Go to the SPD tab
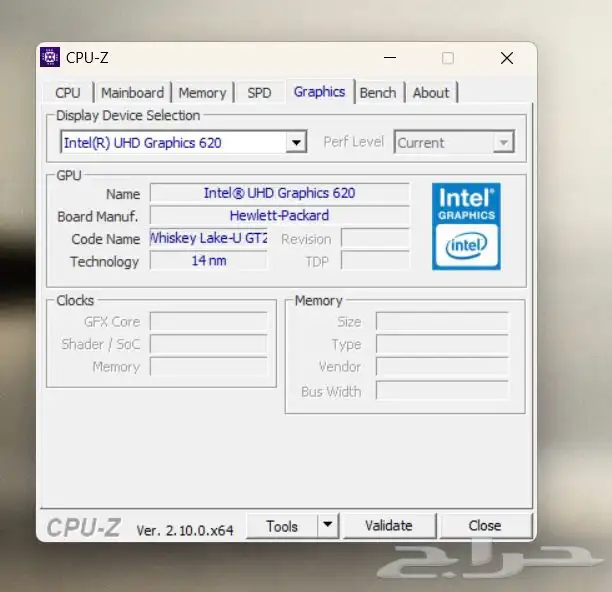 [259, 93]
